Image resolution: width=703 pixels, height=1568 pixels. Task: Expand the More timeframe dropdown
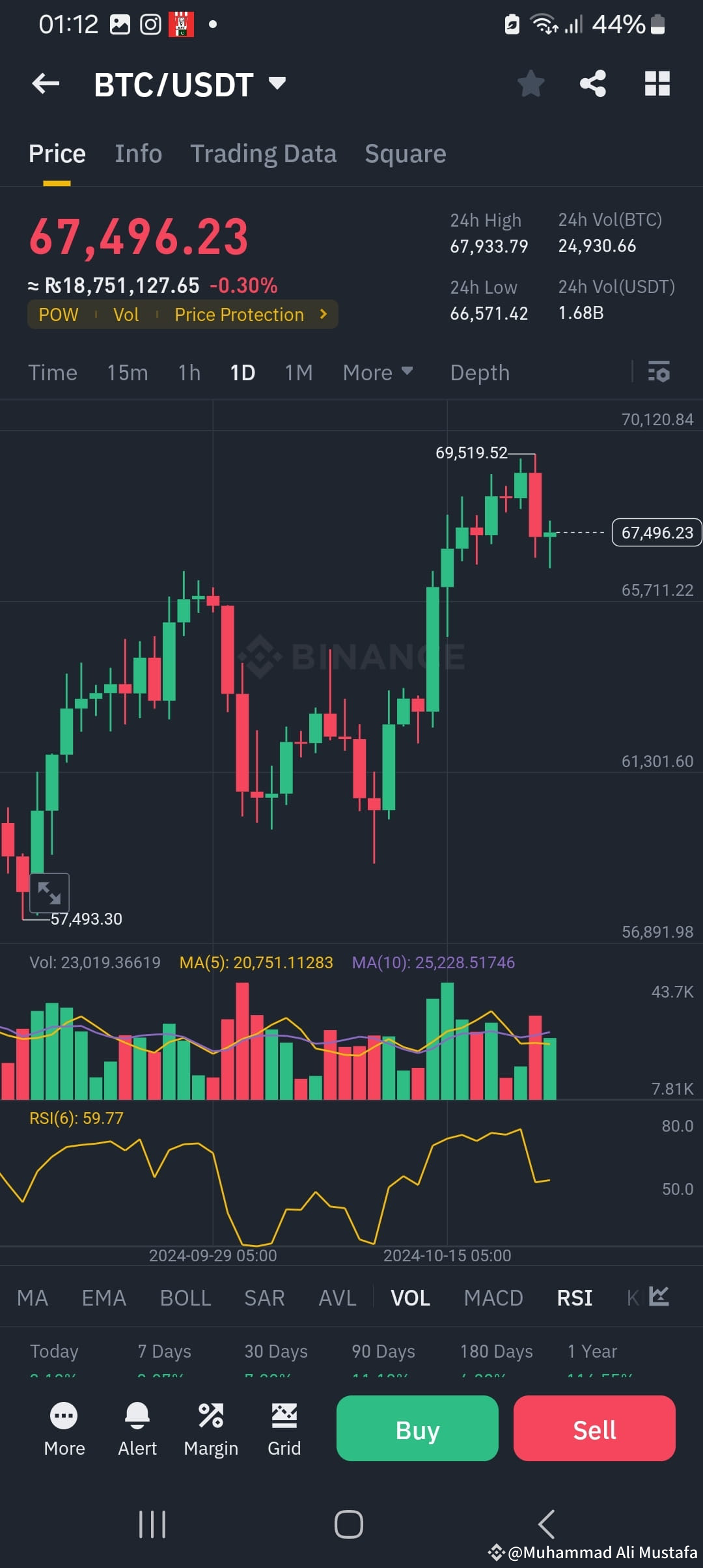point(378,372)
